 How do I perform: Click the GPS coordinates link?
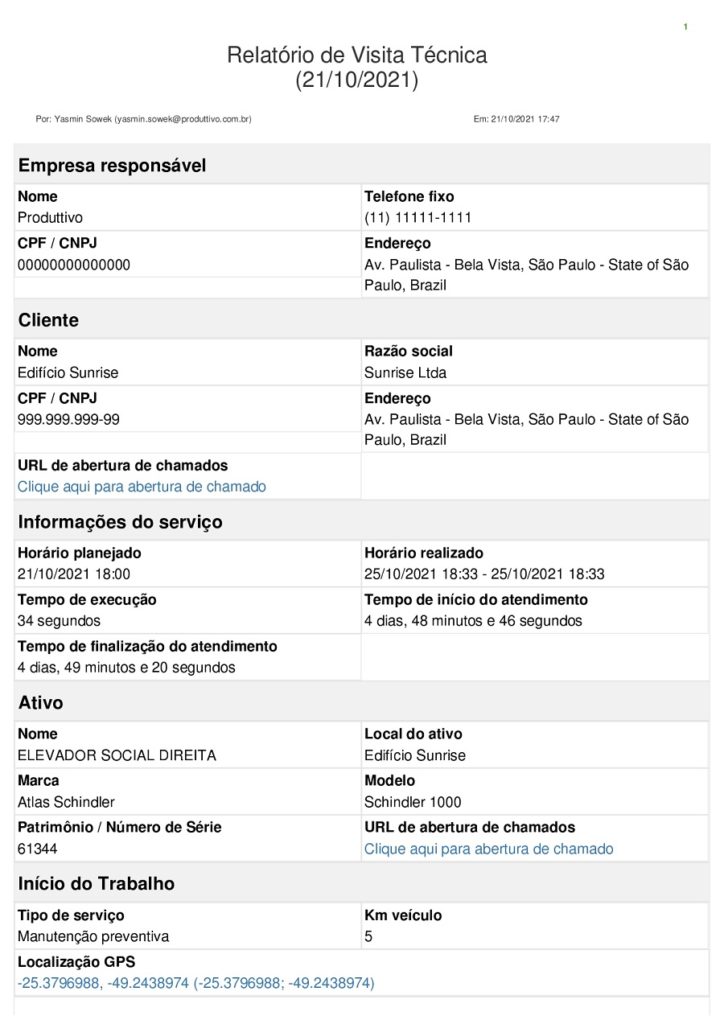point(196,984)
